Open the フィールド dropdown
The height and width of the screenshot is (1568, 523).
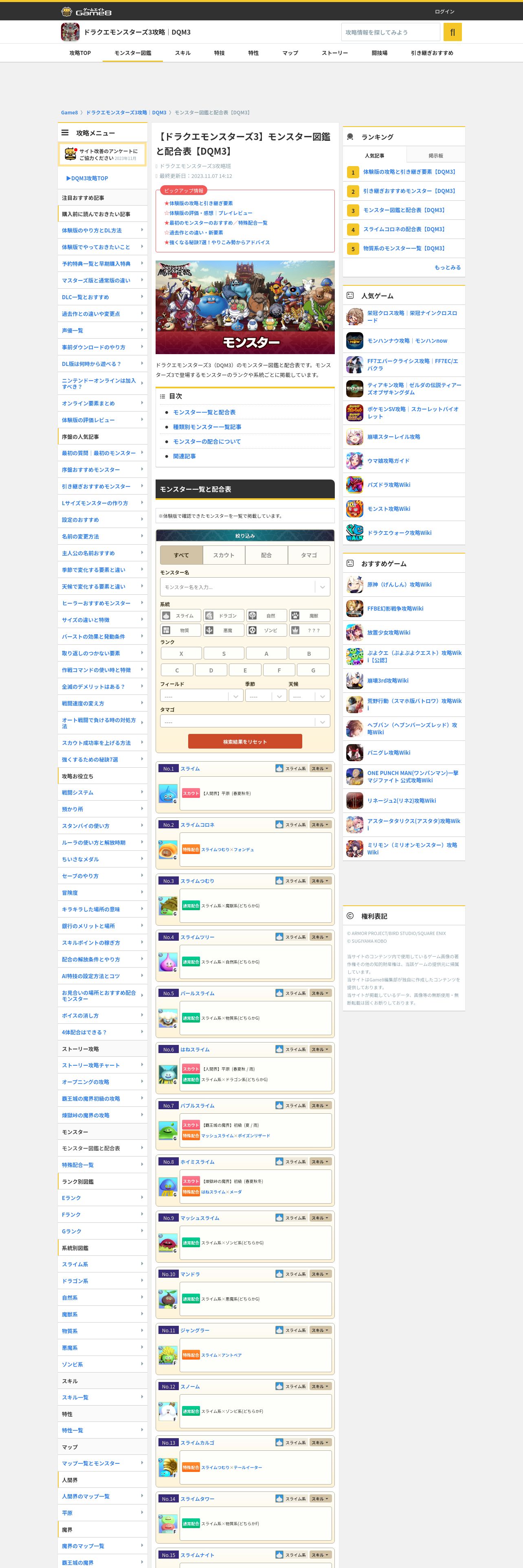point(202,696)
